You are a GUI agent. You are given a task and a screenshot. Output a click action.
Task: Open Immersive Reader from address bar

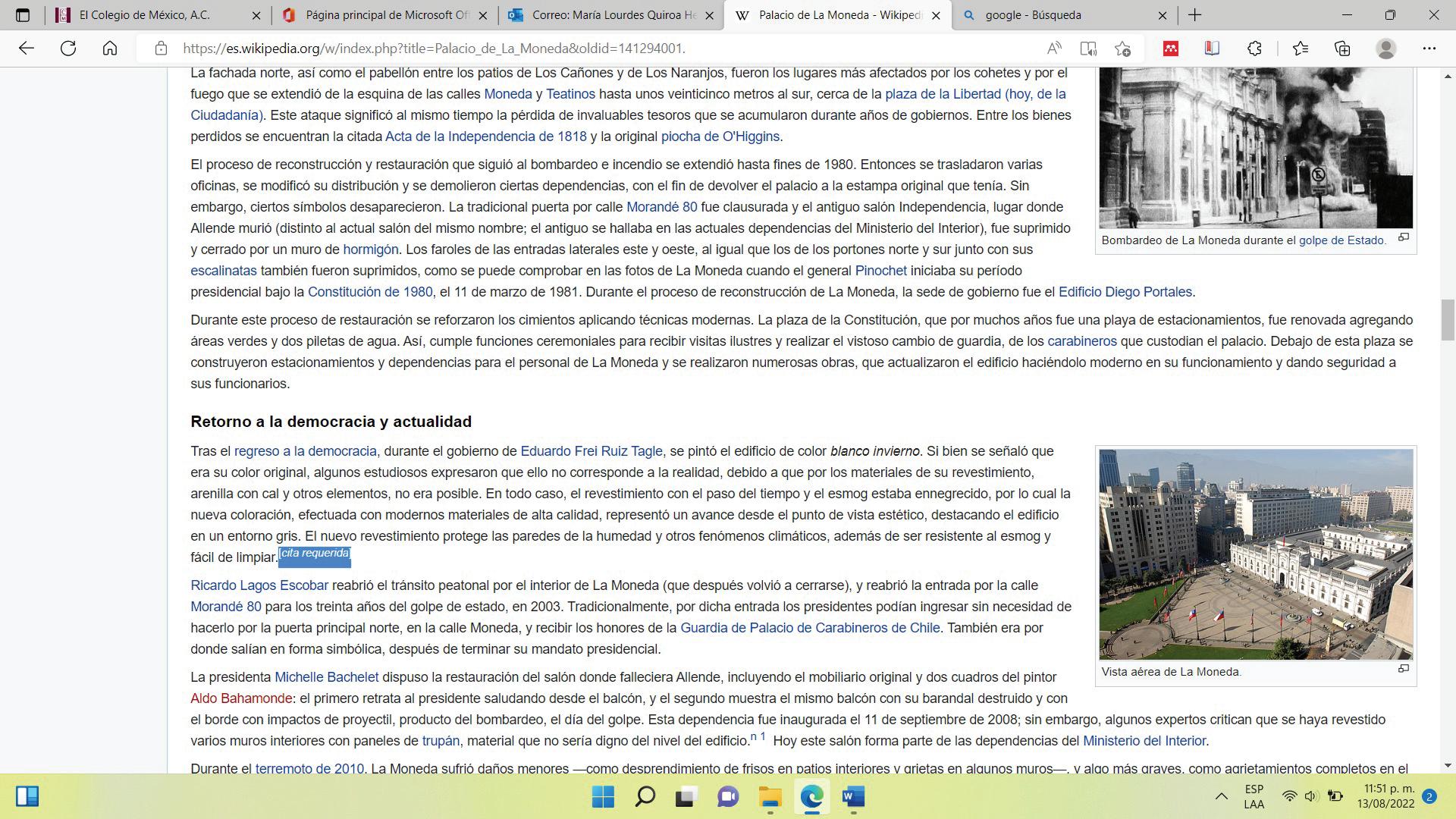point(1088,49)
